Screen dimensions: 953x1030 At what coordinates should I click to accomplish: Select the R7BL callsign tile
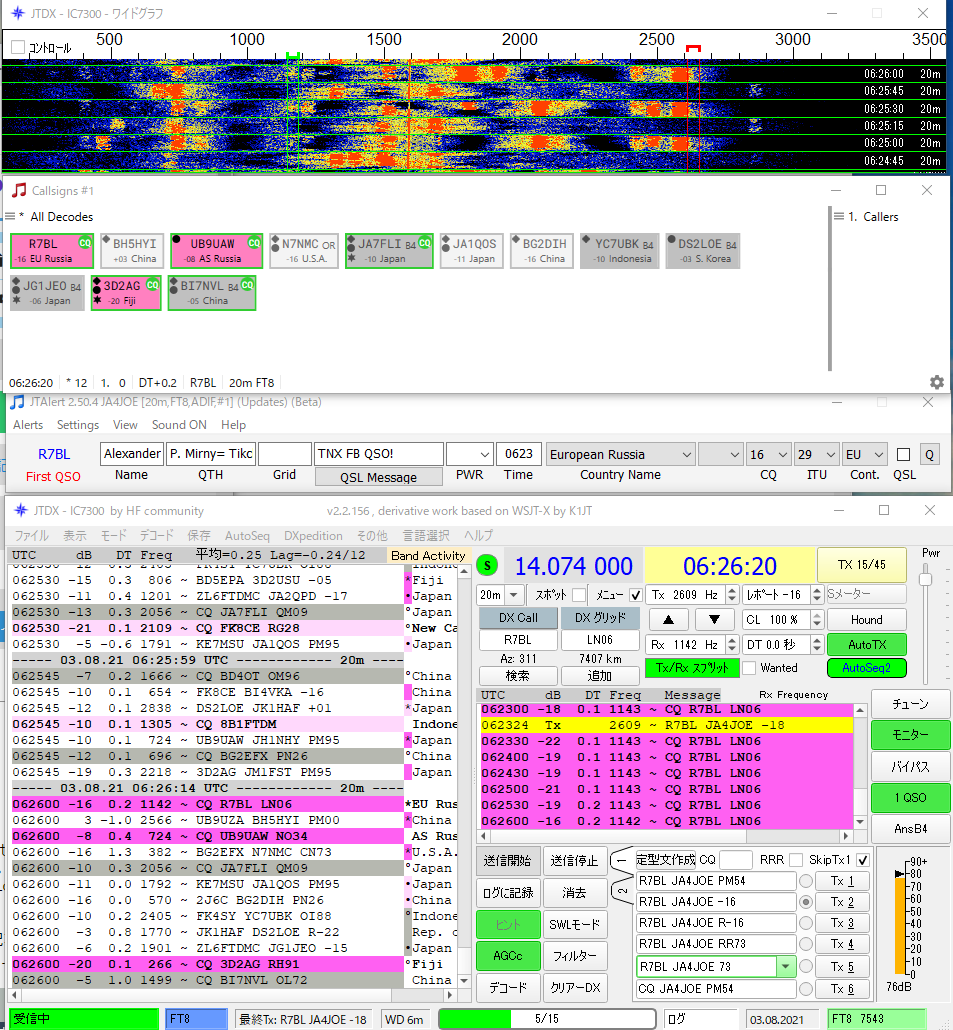(x=51, y=251)
